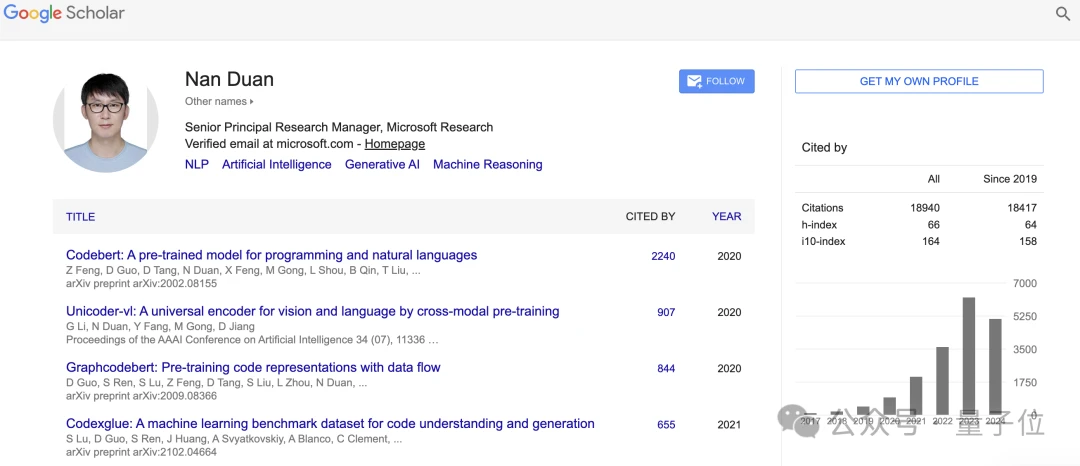This screenshot has height=466, width=1080.
Task: Select the Machine Reasoning interest tag
Action: [487, 165]
